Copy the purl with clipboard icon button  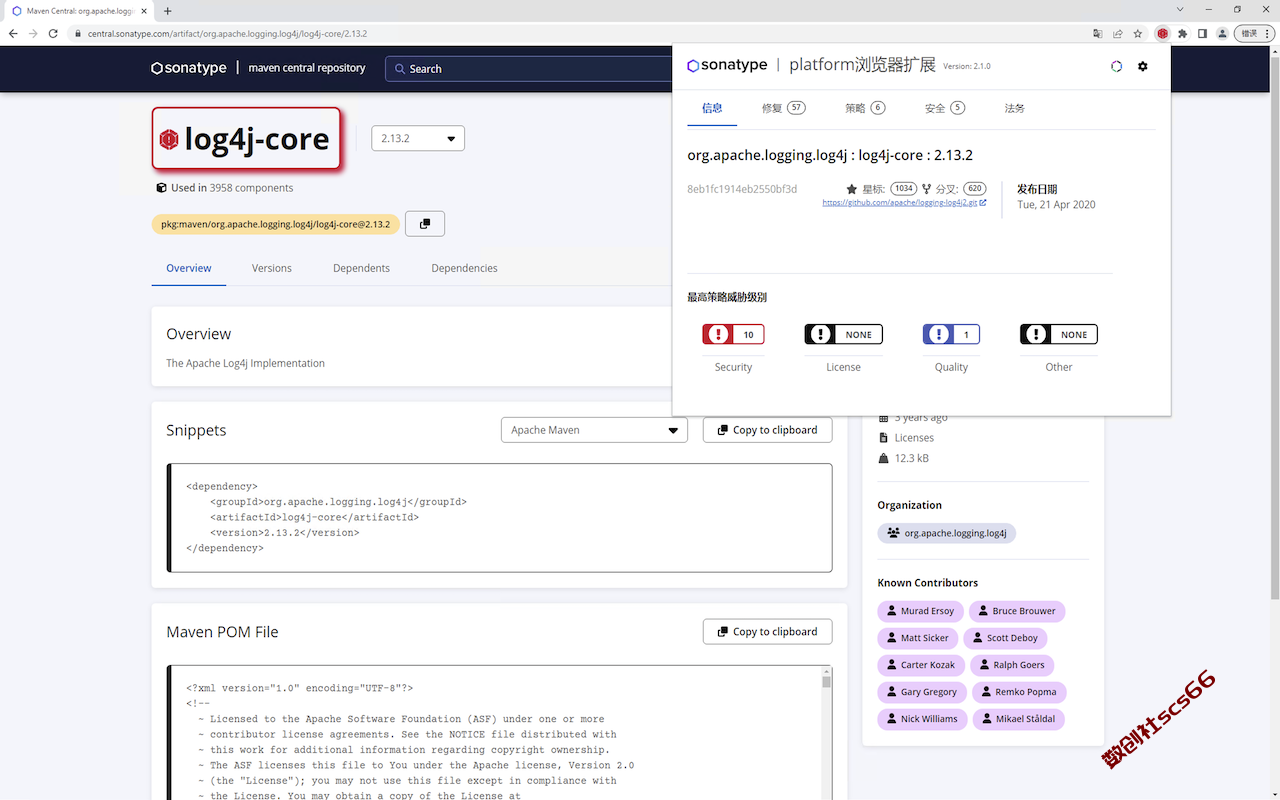[x=425, y=224]
